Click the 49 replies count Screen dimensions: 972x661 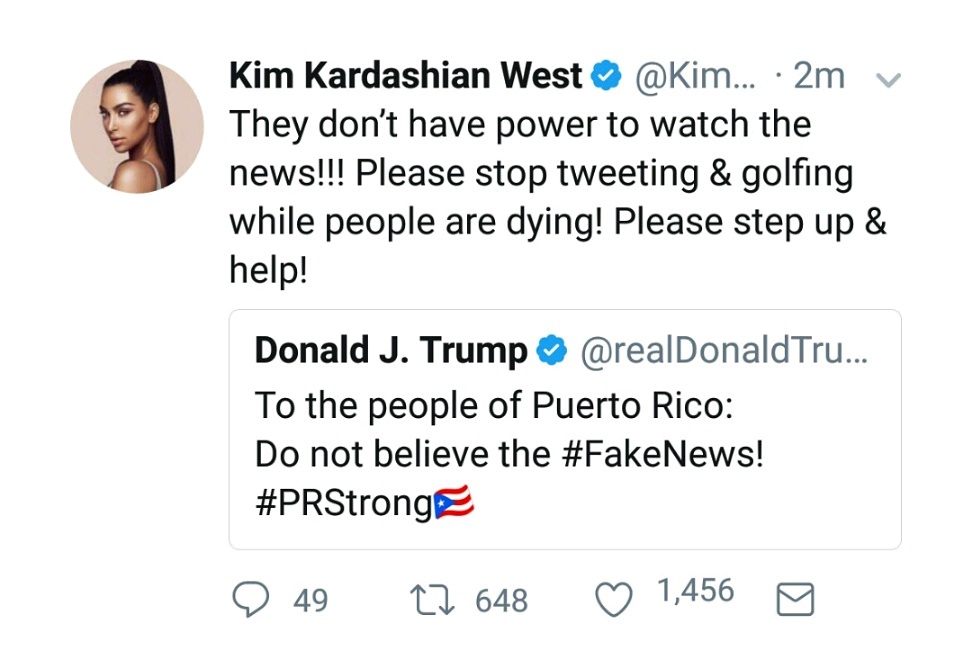(x=311, y=600)
